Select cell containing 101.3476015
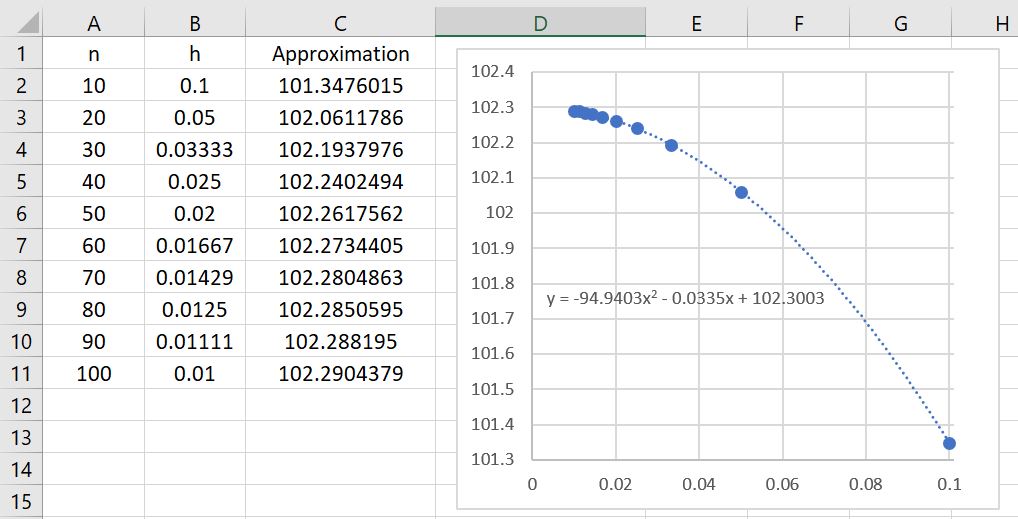1018x519 pixels. 340,86
